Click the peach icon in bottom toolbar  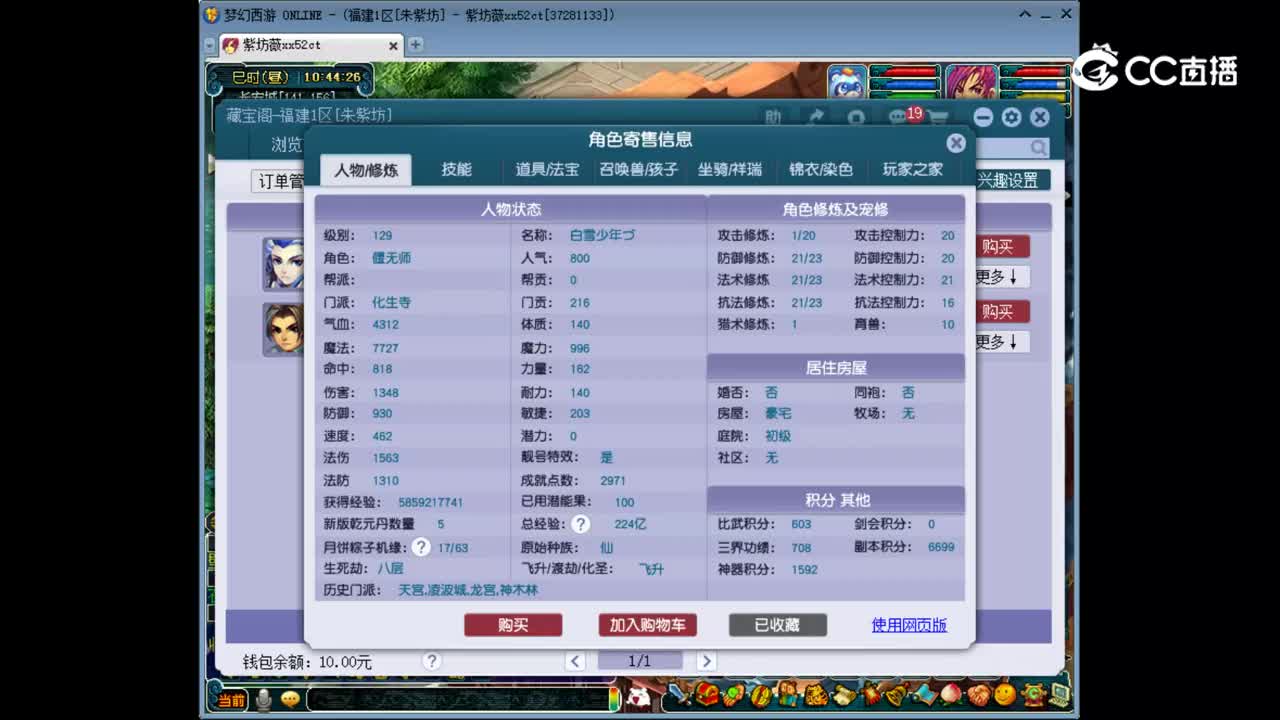pos(951,694)
